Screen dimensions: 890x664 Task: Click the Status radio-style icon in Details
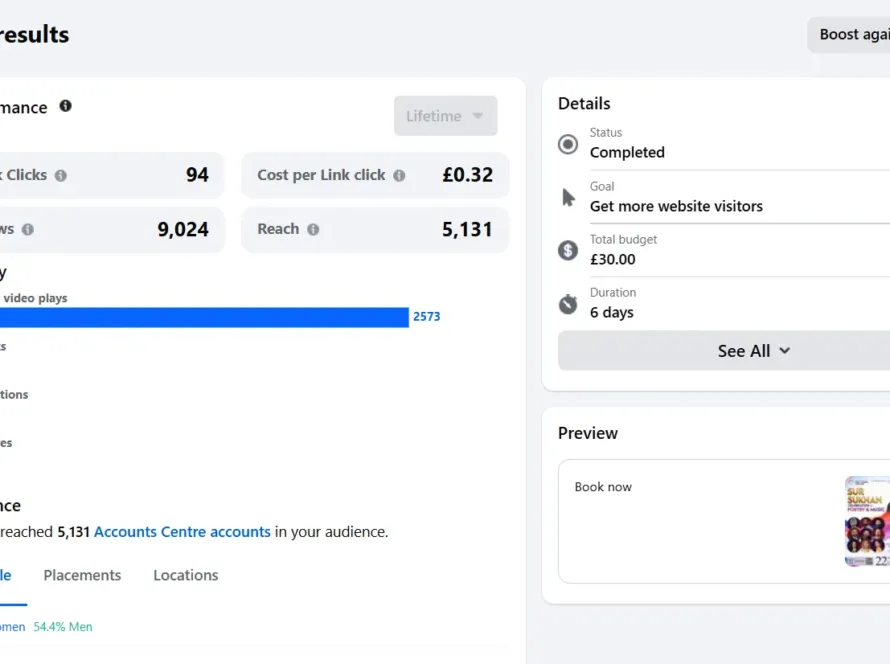(x=568, y=144)
